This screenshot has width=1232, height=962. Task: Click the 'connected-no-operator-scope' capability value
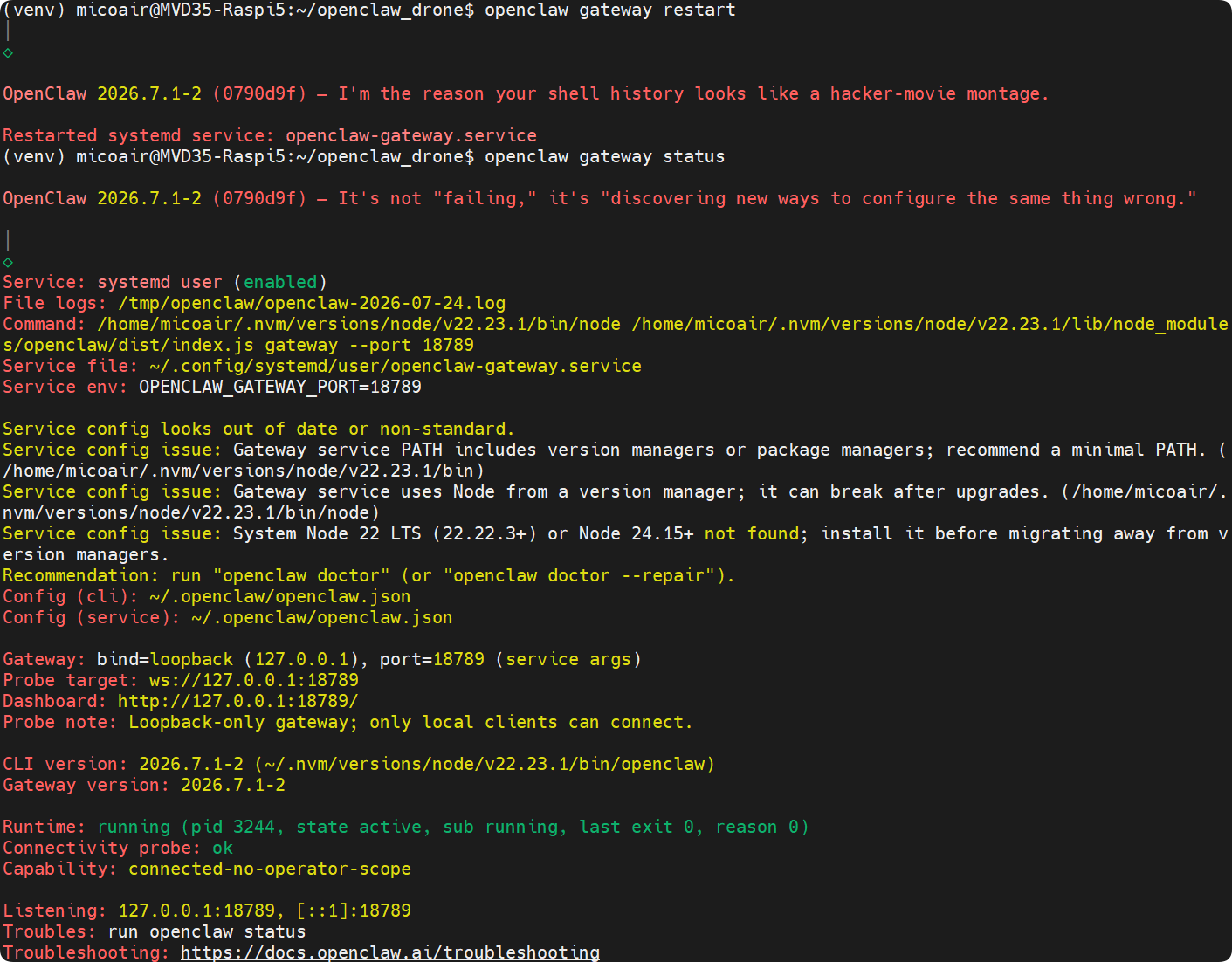(270, 869)
